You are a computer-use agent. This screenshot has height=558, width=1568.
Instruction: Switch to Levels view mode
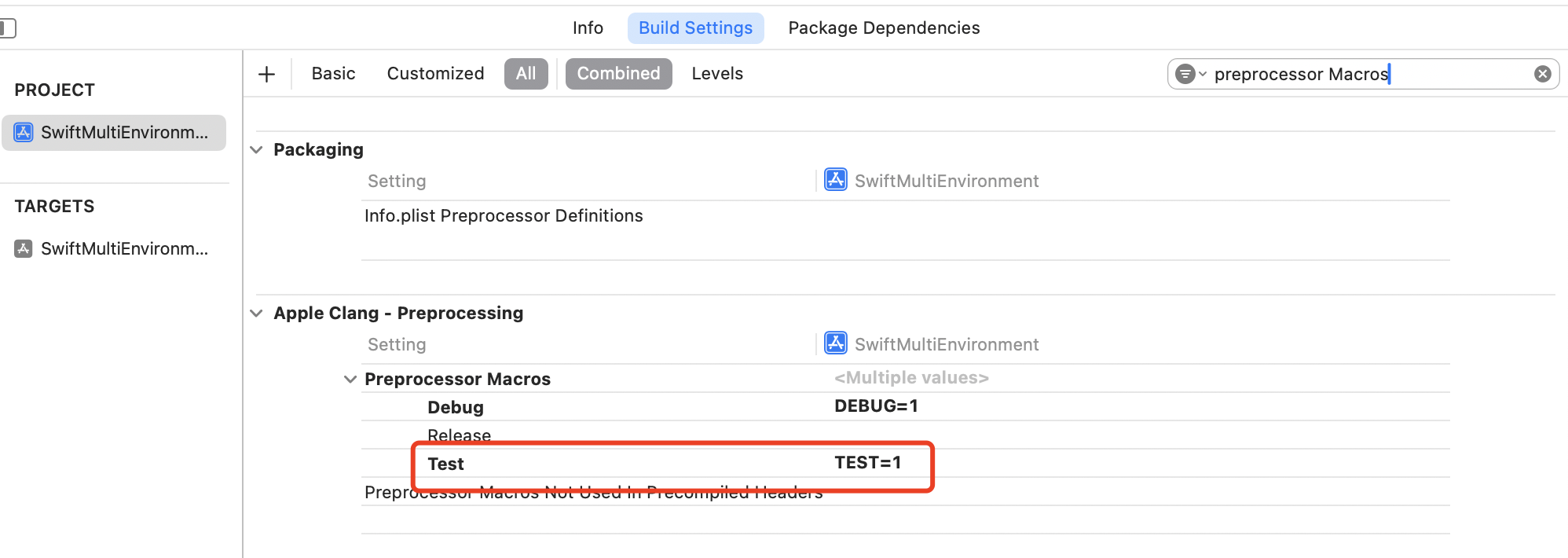point(717,74)
